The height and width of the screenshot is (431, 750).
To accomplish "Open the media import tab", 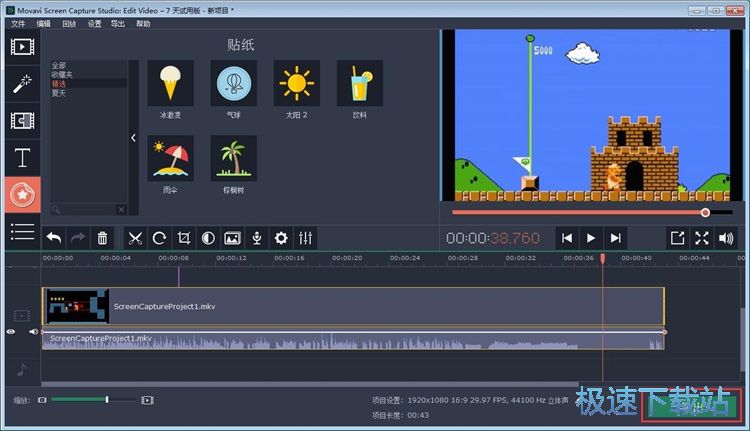I will click(22, 47).
